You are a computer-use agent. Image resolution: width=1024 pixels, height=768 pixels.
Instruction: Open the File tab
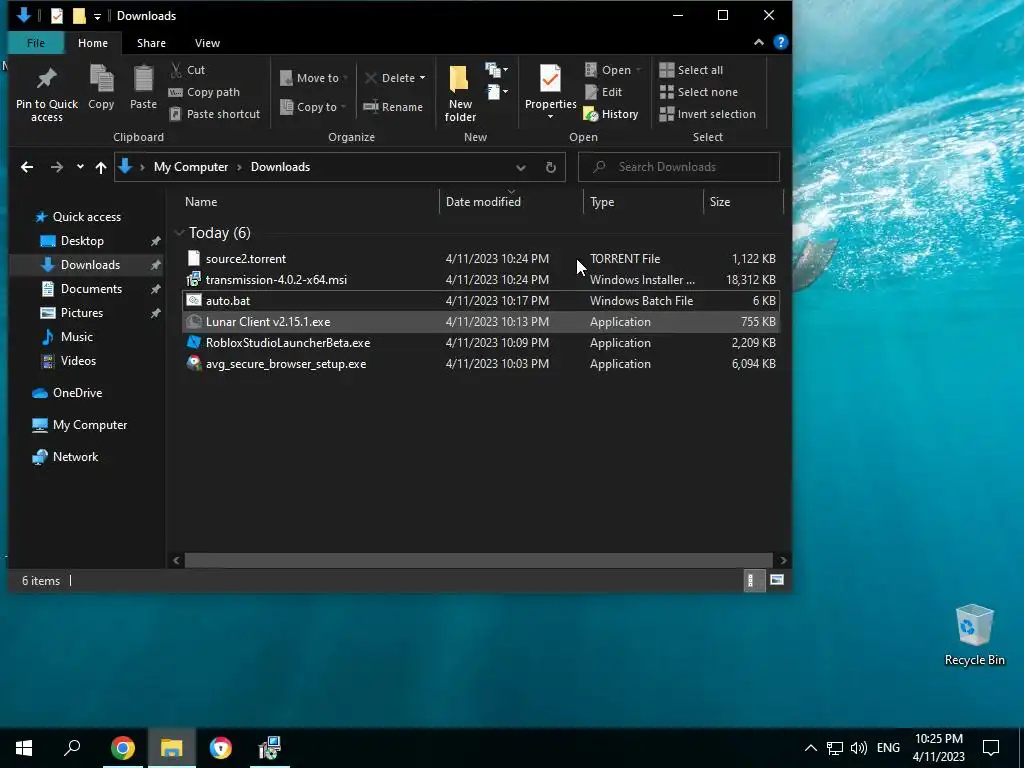pos(36,43)
